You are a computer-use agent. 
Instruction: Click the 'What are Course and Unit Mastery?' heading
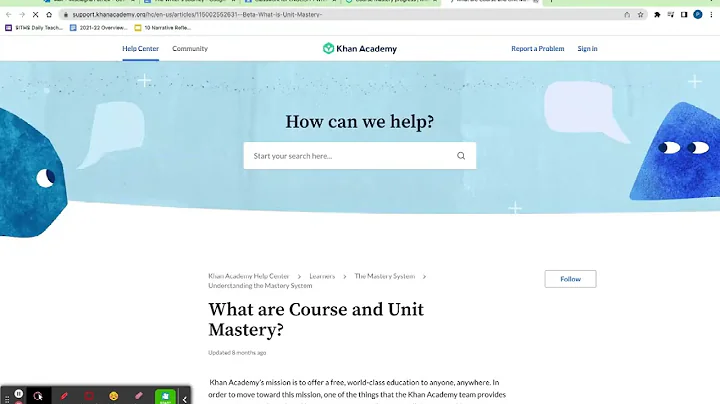tap(316, 320)
